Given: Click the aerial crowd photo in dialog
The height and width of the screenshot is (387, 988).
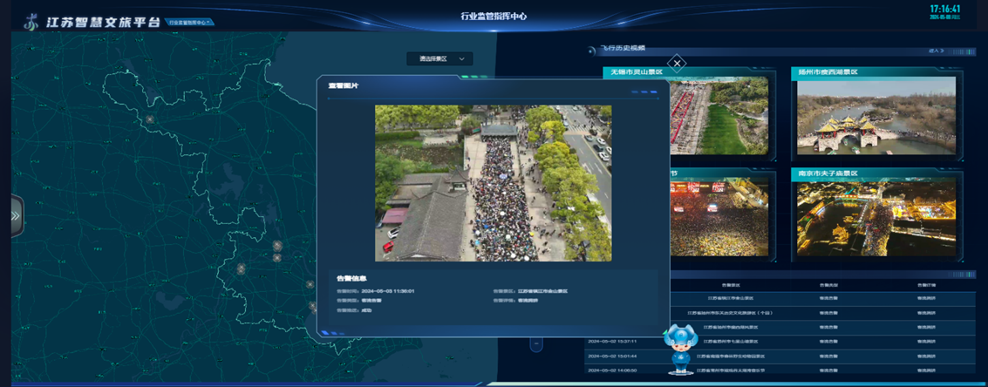Looking at the screenshot, I should pos(493,183).
